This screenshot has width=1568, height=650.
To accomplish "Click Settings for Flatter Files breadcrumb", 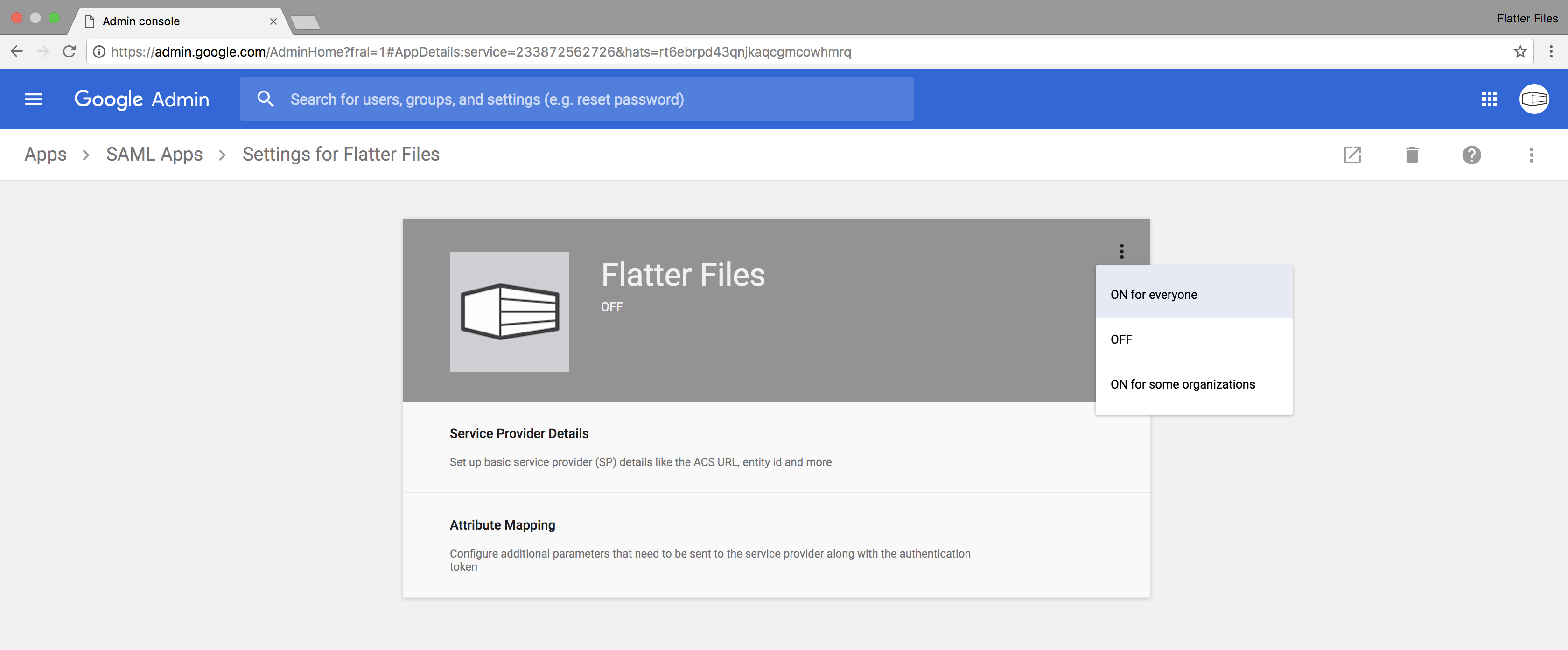I will [341, 154].
